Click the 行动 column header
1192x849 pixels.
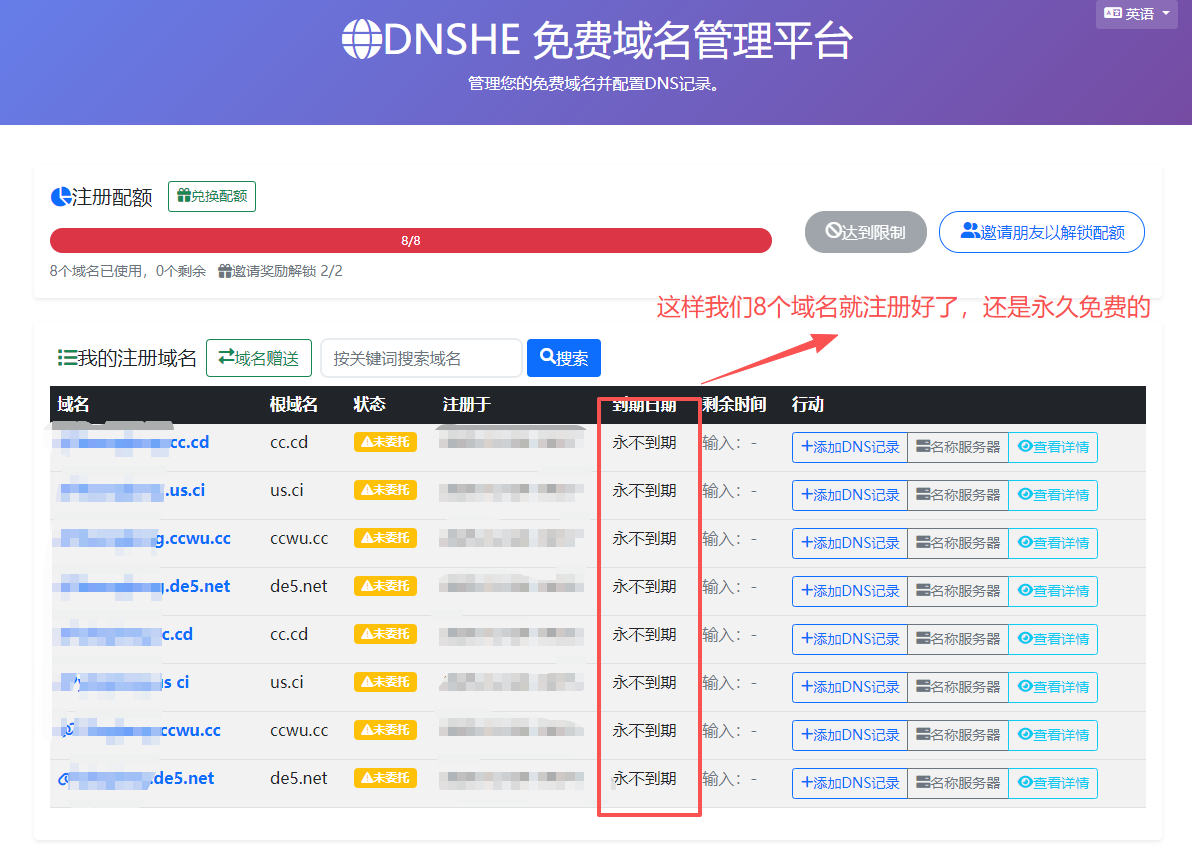pyautogui.click(x=807, y=404)
